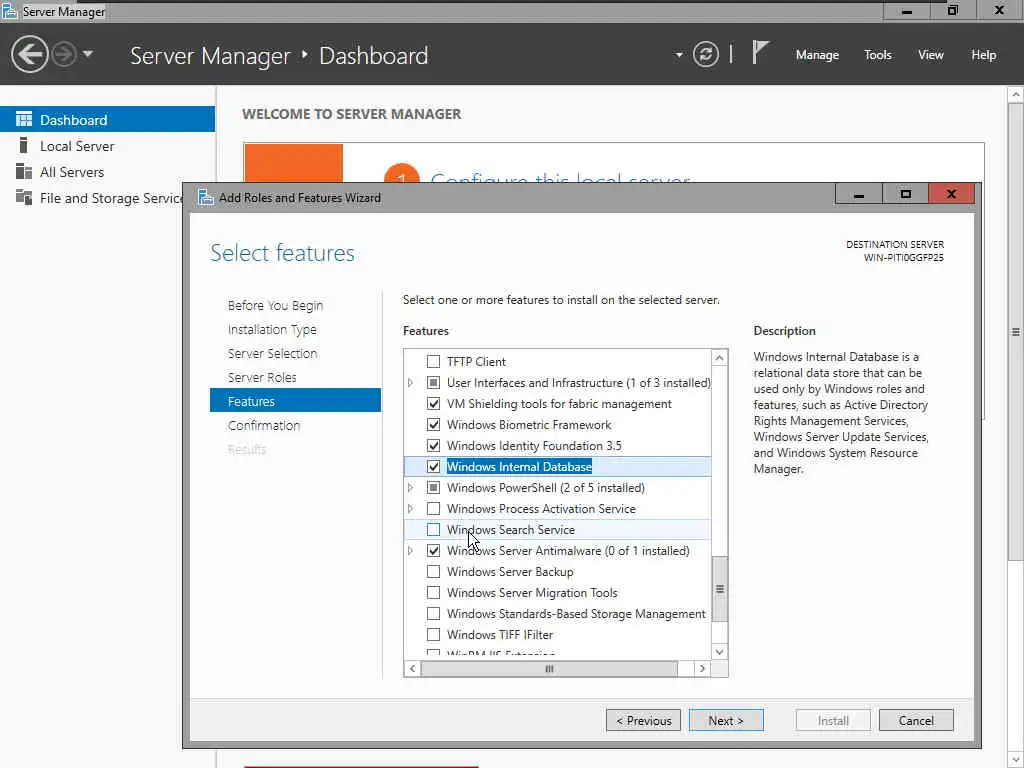Viewport: 1024px width, 768px height.
Task: Click the features list horizontal scrollbar thumb
Action: (549, 669)
